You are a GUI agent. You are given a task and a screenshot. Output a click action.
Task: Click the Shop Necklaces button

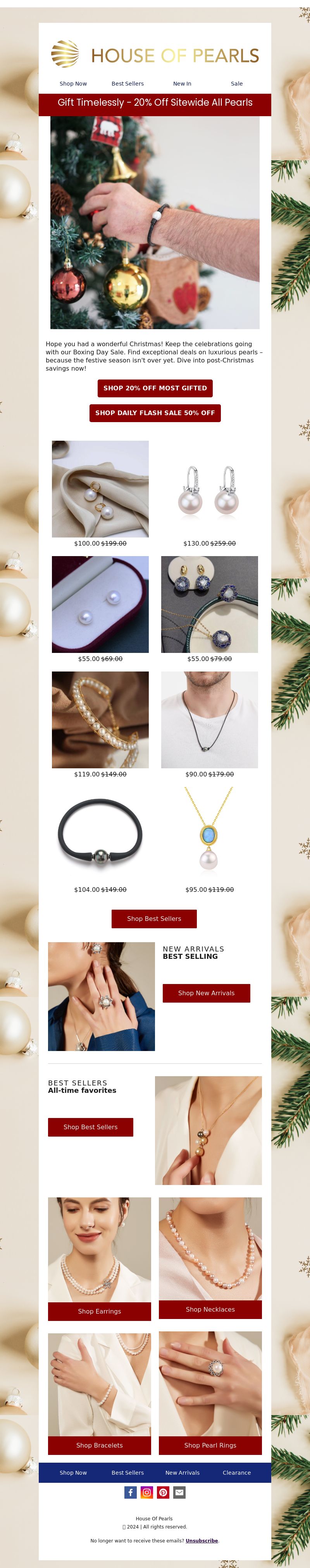click(x=210, y=1309)
